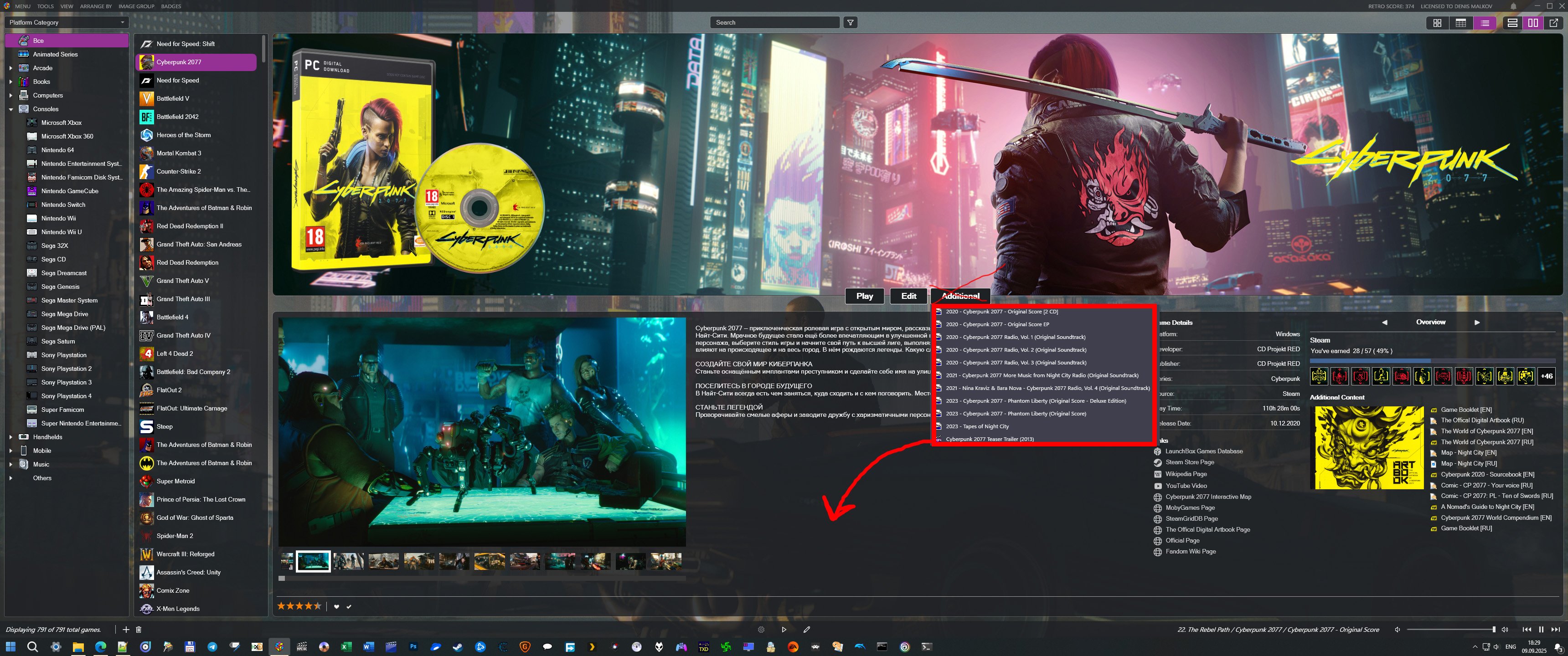
Task: Select the Sony Playstation 4 platform
Action: 67,396
